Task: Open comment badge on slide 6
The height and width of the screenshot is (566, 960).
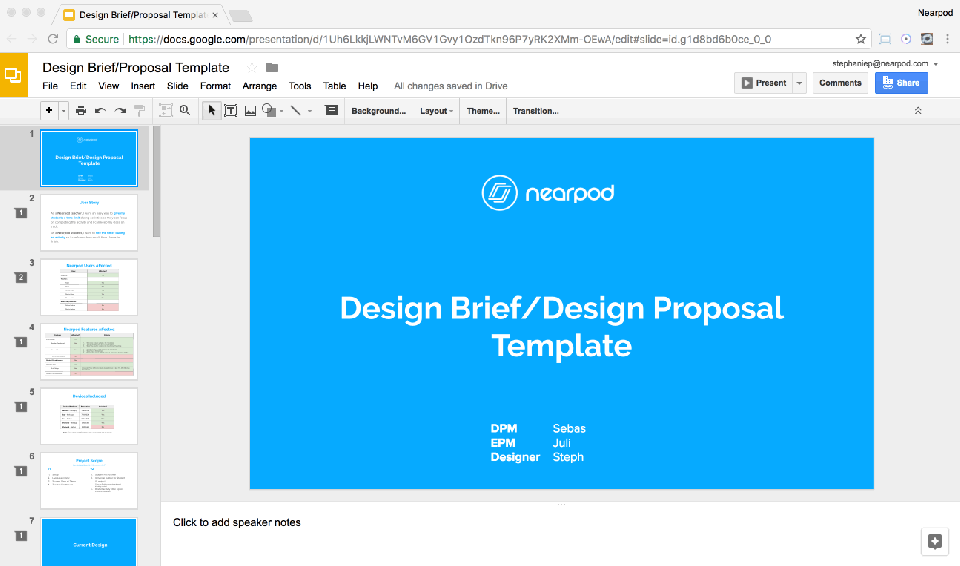Action: [x=21, y=471]
